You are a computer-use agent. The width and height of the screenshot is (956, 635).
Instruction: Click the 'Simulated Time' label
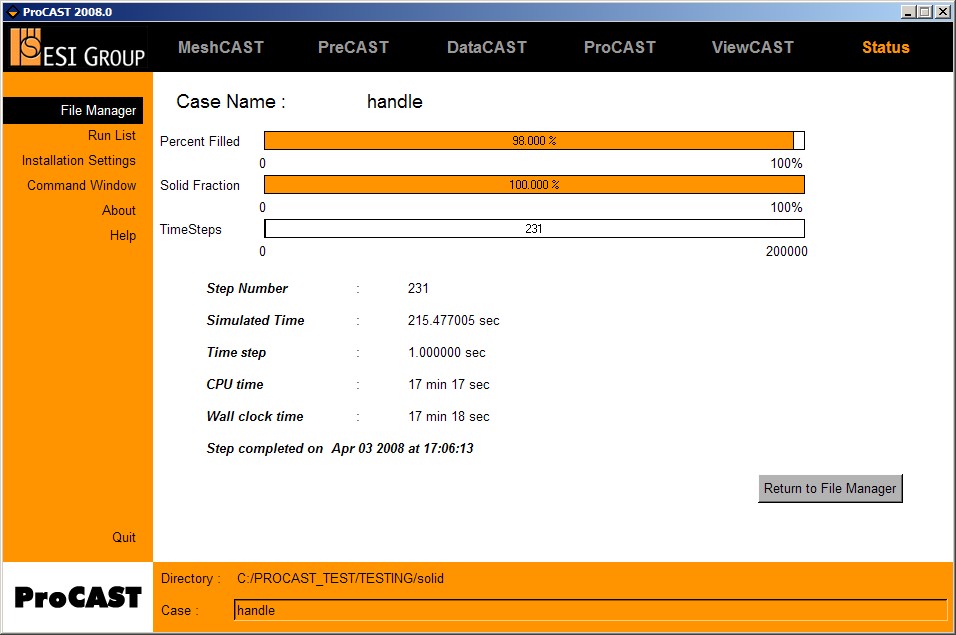tap(255, 321)
